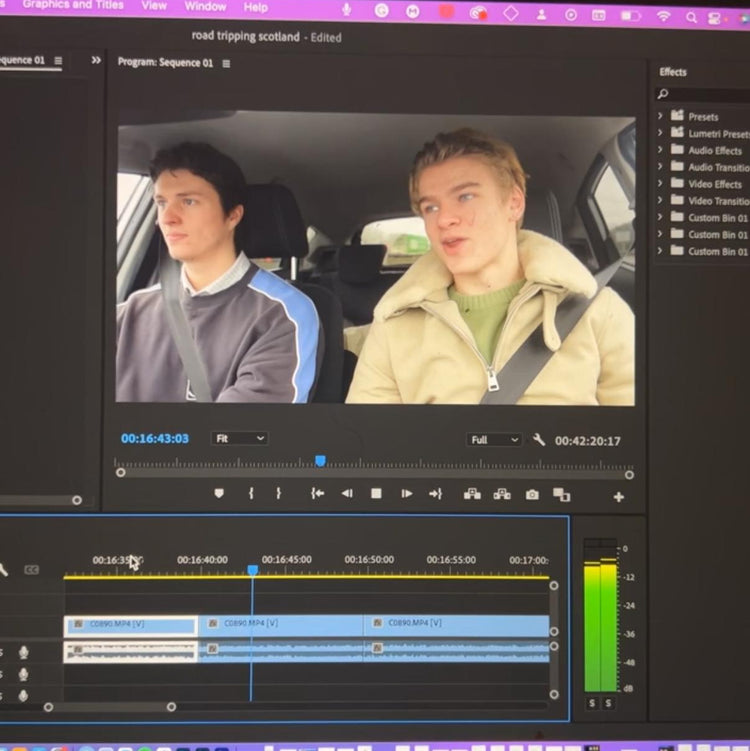Screen dimensions: 750x751
Task: Click the Mark In bracket icon
Action: tap(250, 494)
